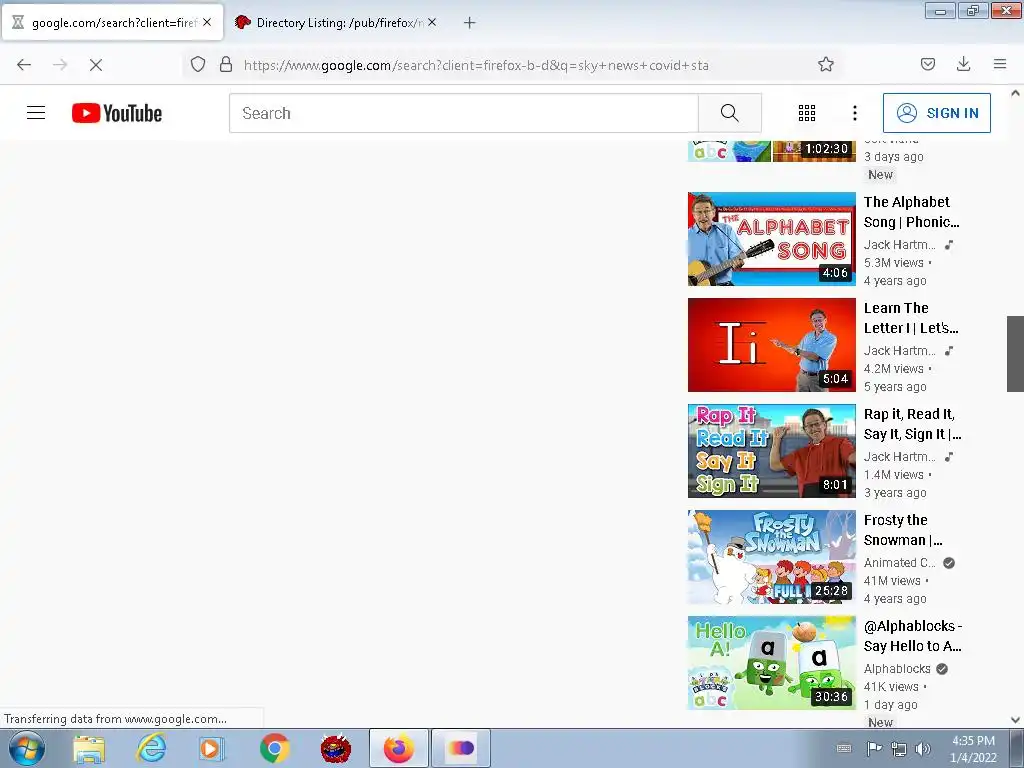The height and width of the screenshot is (768, 1024).
Task: Stop loading the page with X button
Action: 96,65
